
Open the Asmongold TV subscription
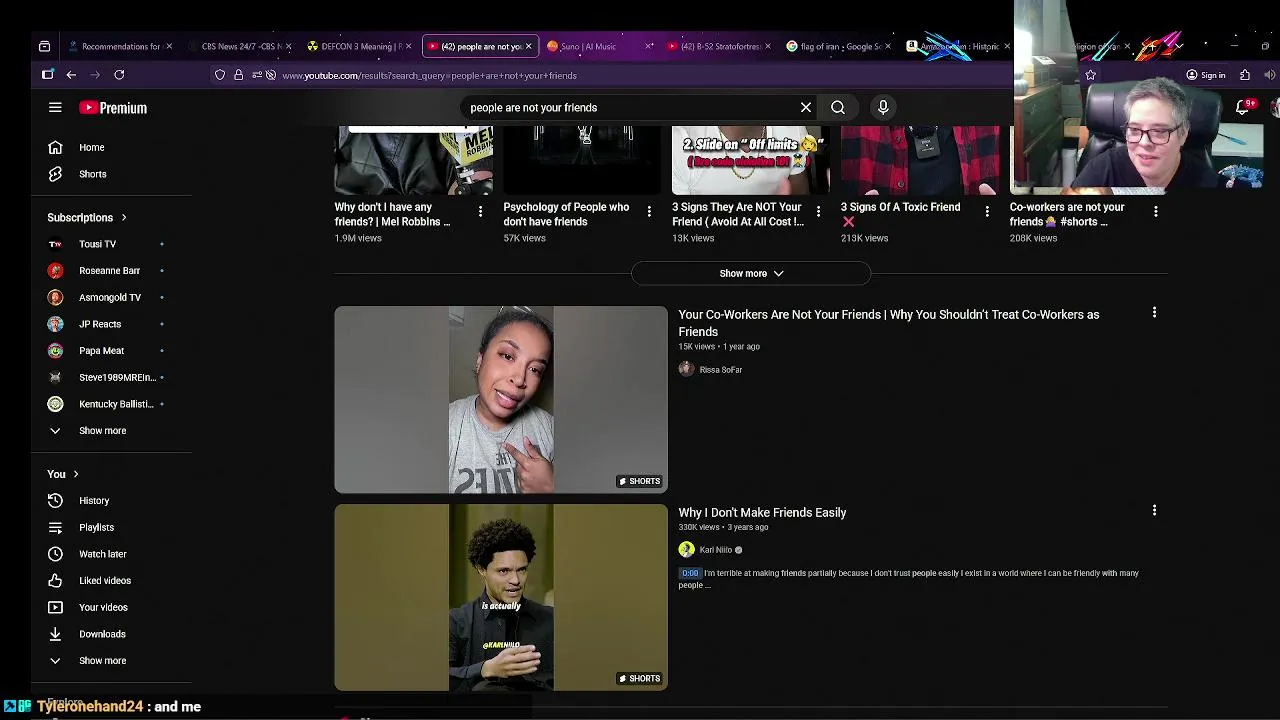tap(110, 297)
